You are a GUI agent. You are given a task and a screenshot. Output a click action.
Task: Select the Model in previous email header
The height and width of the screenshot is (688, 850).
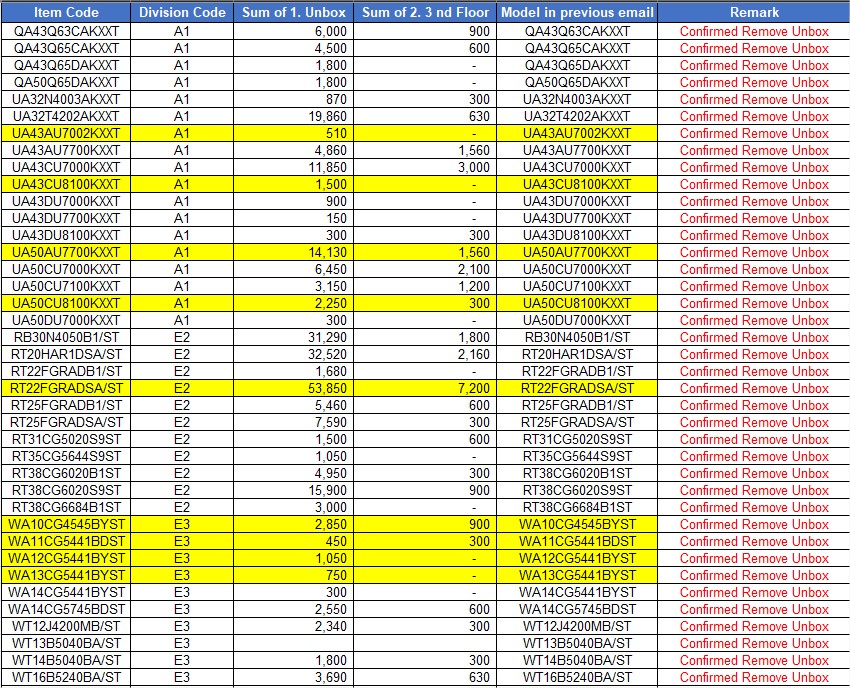[x=577, y=12]
